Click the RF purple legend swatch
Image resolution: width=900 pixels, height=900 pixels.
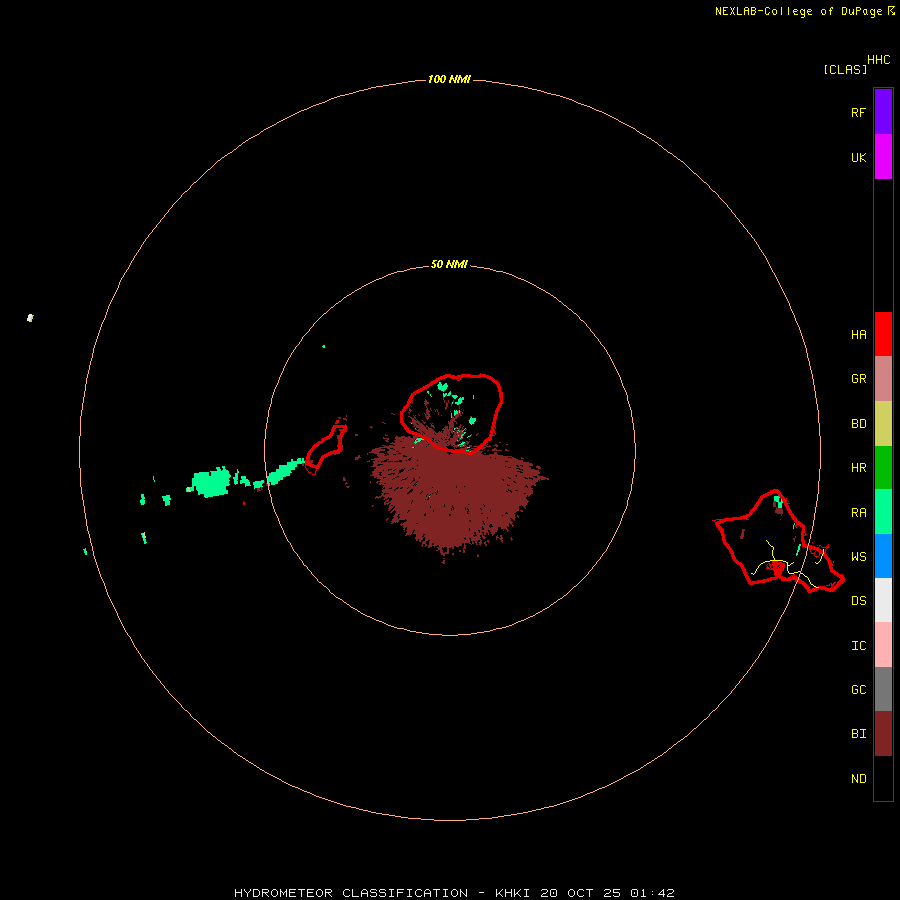point(883,112)
